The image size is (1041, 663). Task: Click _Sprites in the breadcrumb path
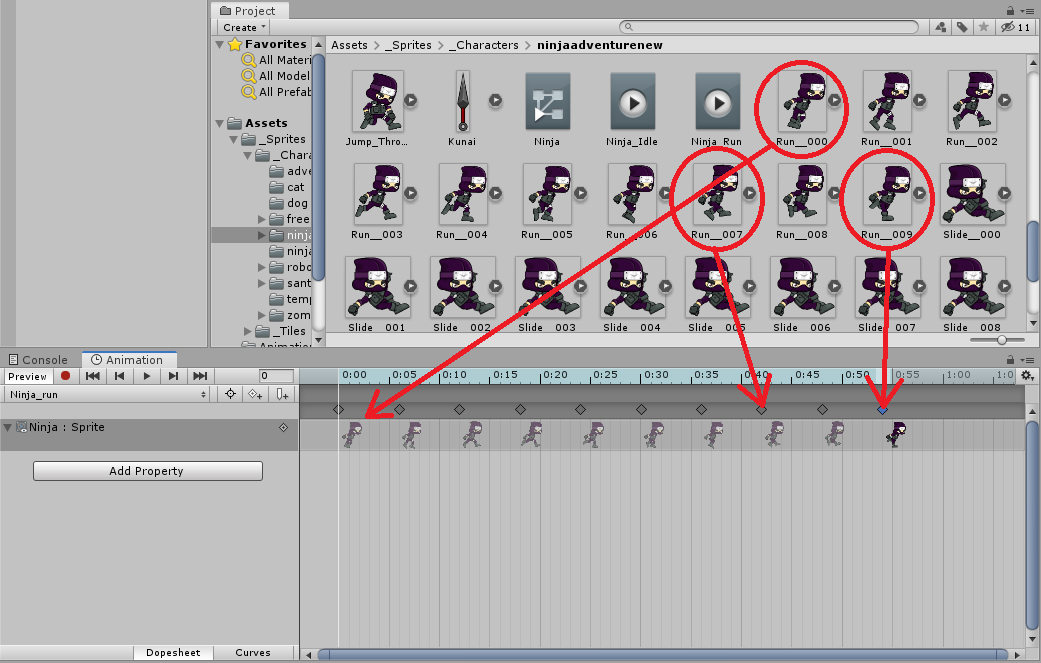pyautogui.click(x=408, y=45)
